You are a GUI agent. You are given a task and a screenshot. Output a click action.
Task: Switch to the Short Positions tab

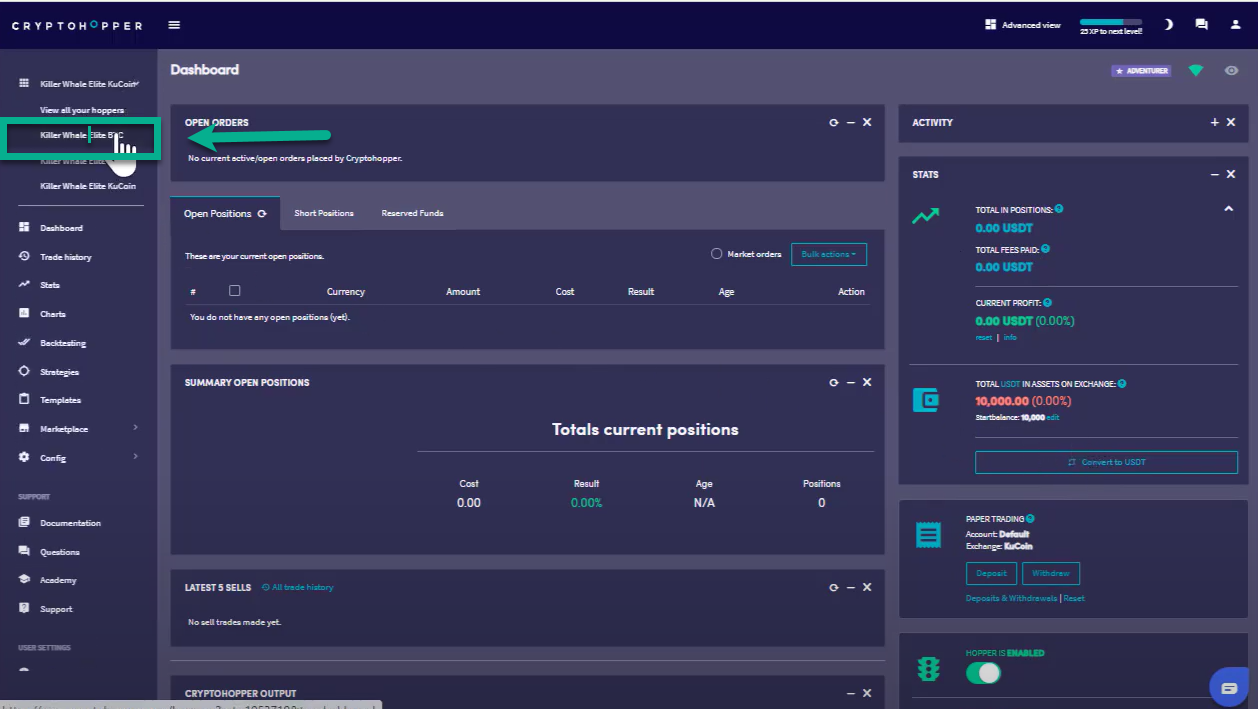click(x=323, y=213)
